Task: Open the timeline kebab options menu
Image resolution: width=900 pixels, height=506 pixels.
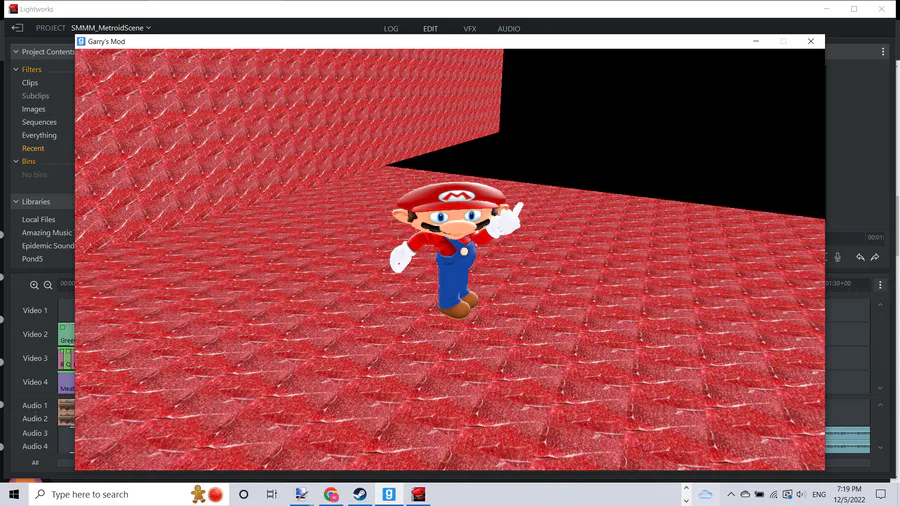Action: 880,285
